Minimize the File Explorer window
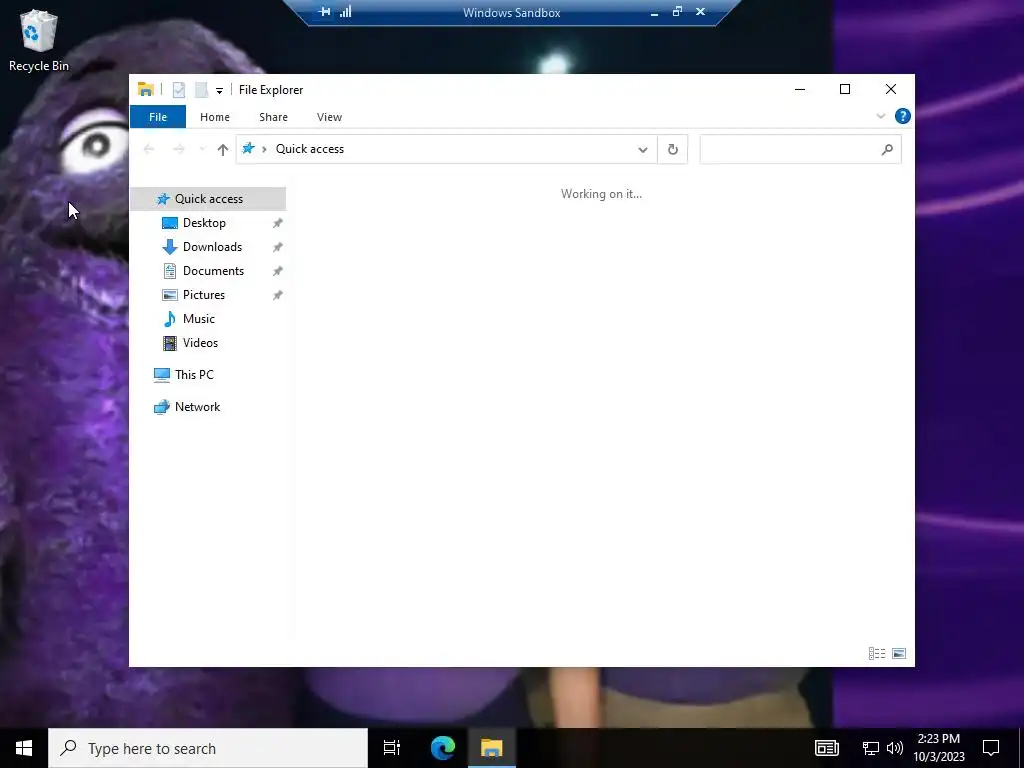Image resolution: width=1024 pixels, height=768 pixels. (x=800, y=89)
